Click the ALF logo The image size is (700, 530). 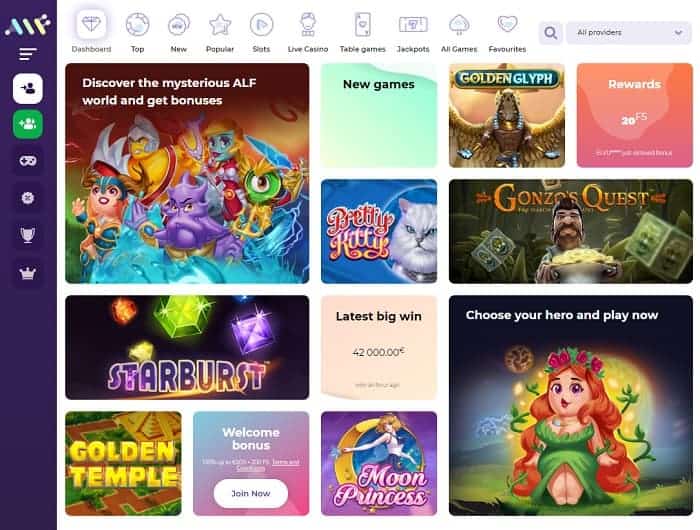pyautogui.click(x=28, y=25)
